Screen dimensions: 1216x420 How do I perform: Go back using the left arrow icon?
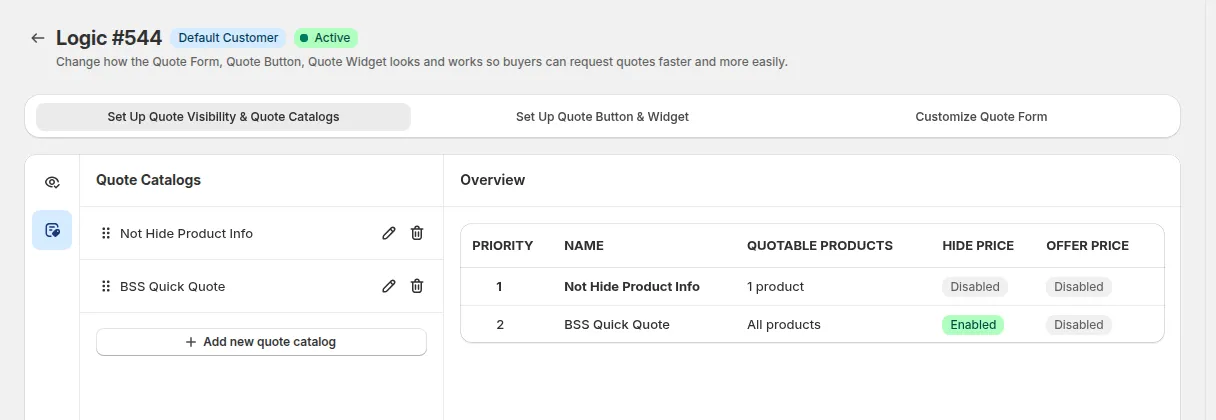(x=38, y=38)
